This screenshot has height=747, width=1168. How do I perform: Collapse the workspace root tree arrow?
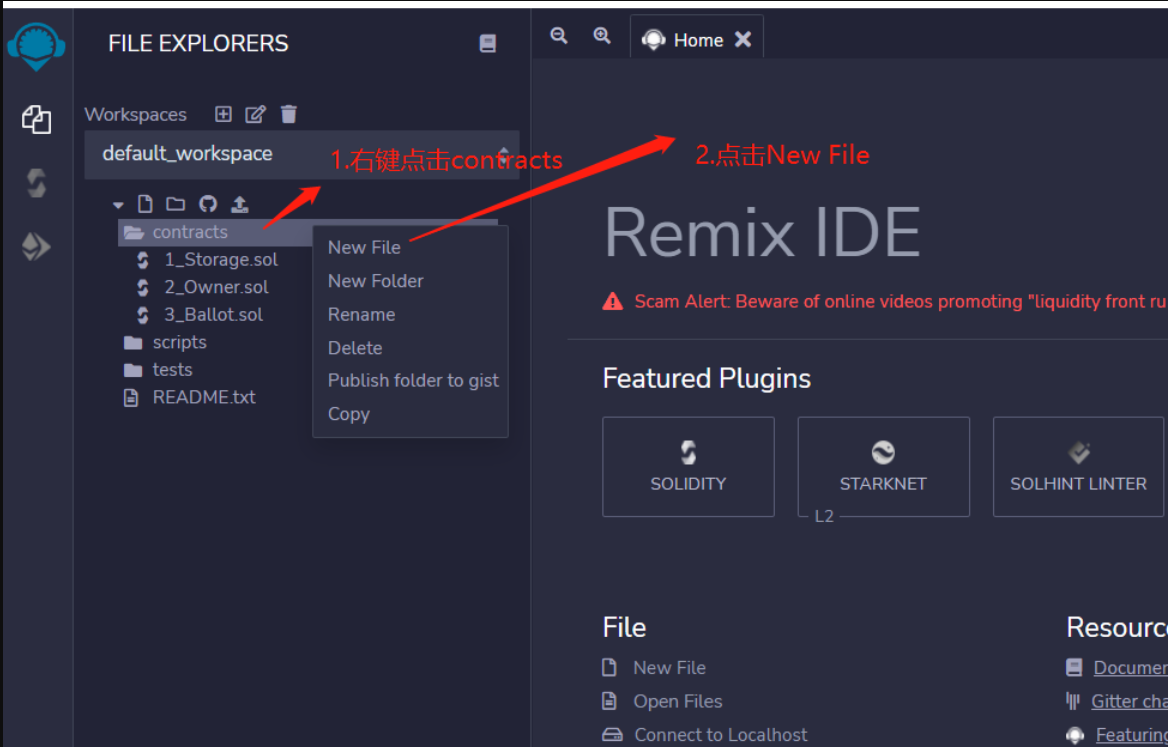point(118,205)
